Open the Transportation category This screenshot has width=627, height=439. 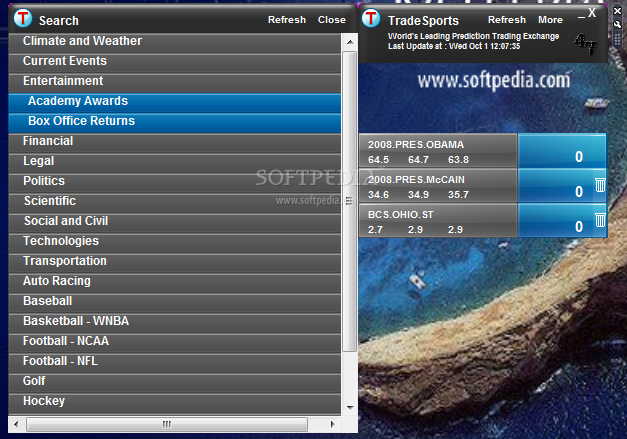coord(175,263)
